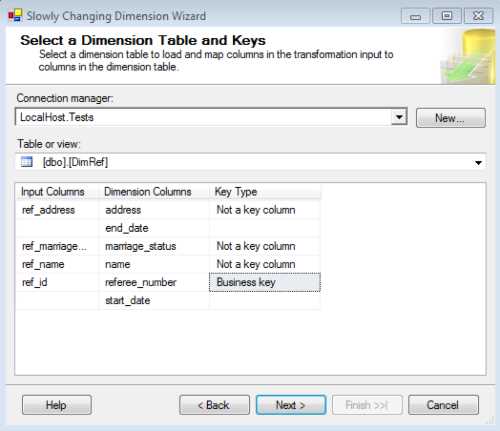Click the marriage_status dimension column cell
The image size is (500, 431).
[154, 246]
